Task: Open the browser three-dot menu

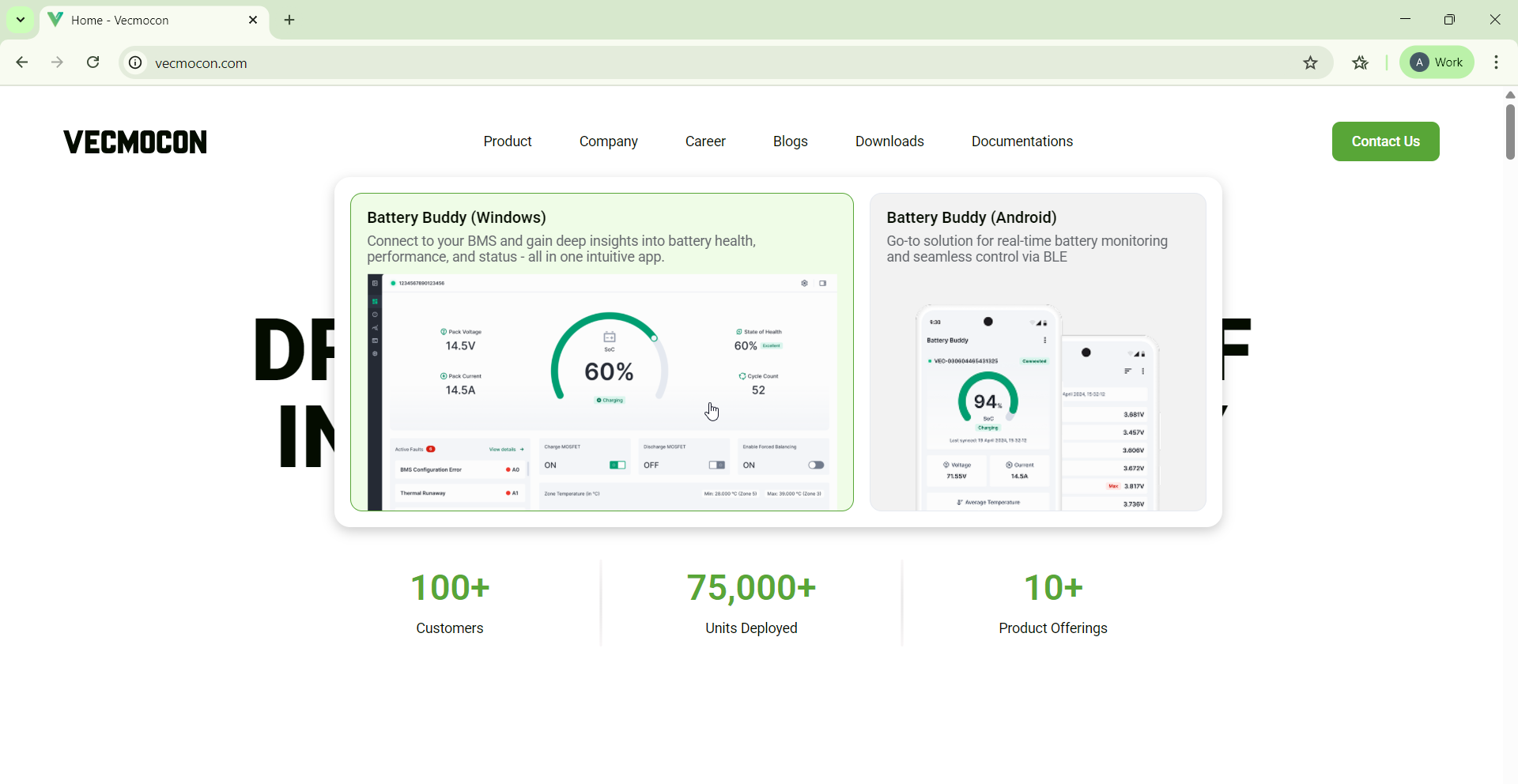Action: point(1497,62)
